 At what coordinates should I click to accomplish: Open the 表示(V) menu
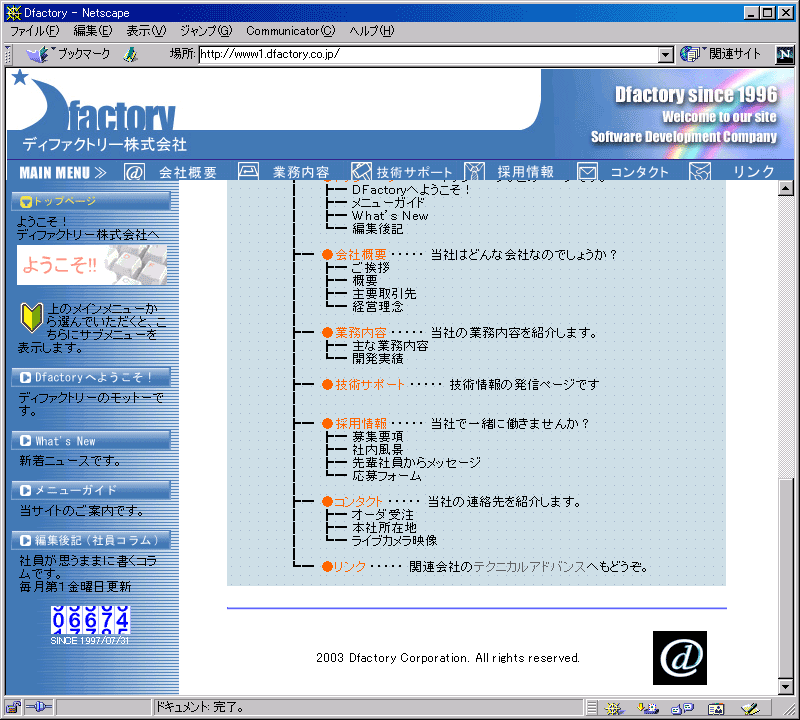146,31
